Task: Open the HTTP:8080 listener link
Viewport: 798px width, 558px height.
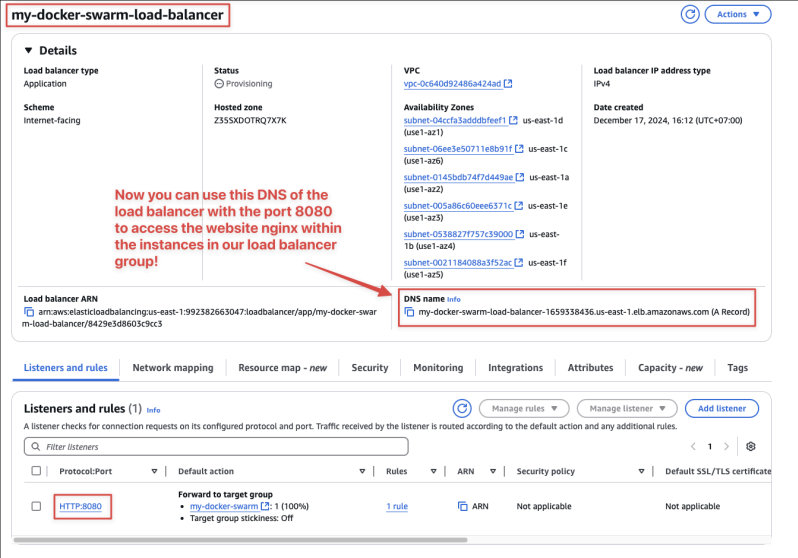Action: (x=80, y=506)
